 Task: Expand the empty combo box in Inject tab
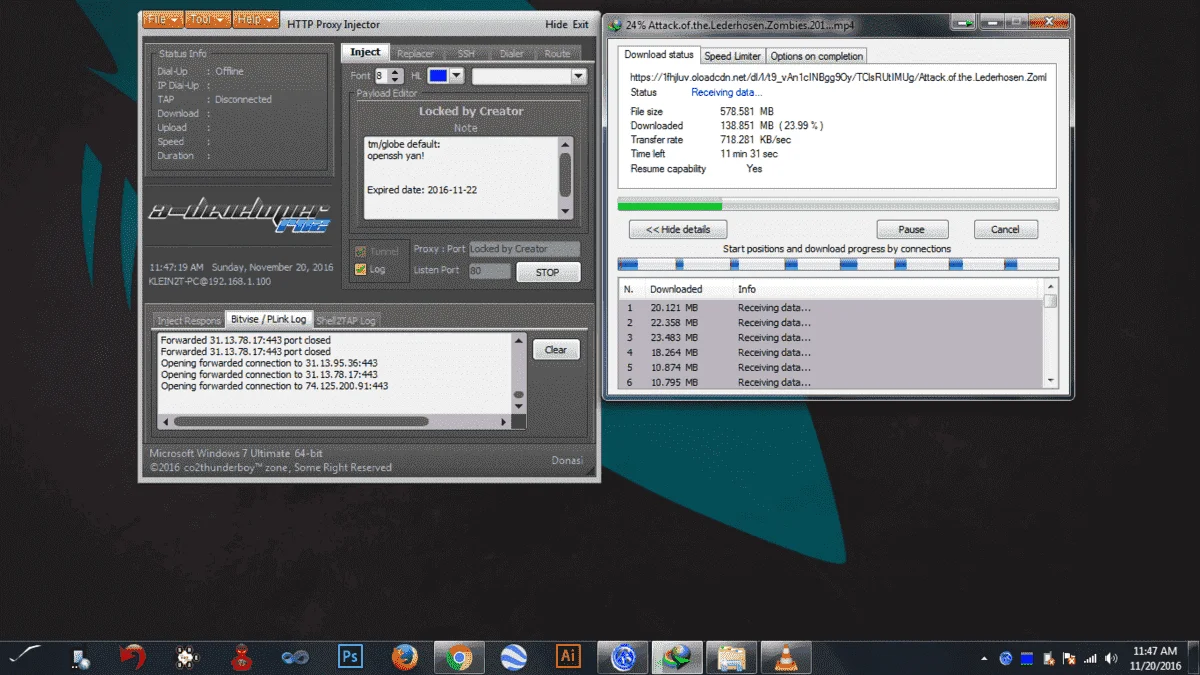578,76
